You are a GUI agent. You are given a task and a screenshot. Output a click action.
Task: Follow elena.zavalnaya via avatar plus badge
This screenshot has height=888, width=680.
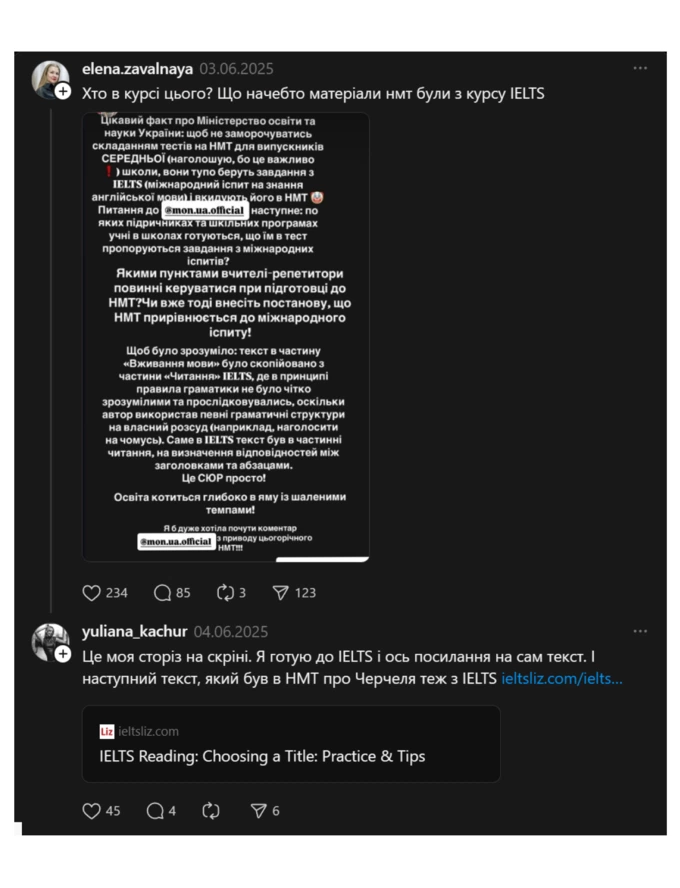62,92
